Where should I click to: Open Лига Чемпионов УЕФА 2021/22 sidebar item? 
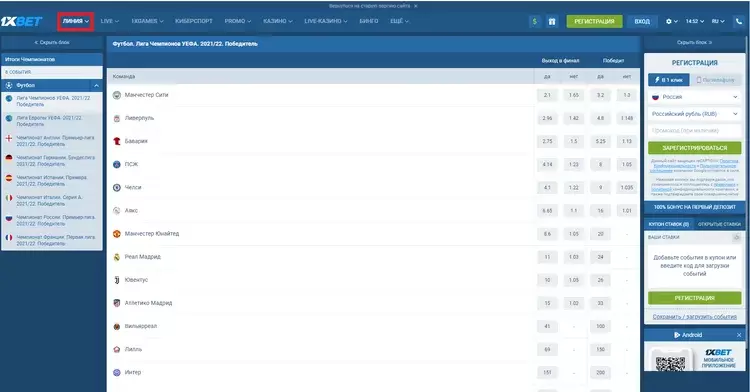(52, 101)
